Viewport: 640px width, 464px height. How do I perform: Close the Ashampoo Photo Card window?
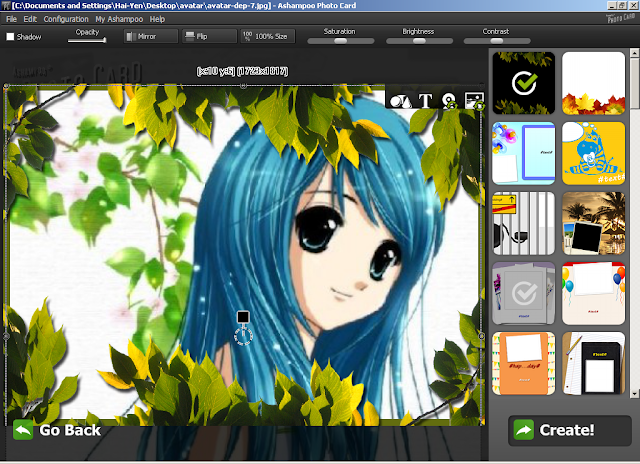(633, 5)
